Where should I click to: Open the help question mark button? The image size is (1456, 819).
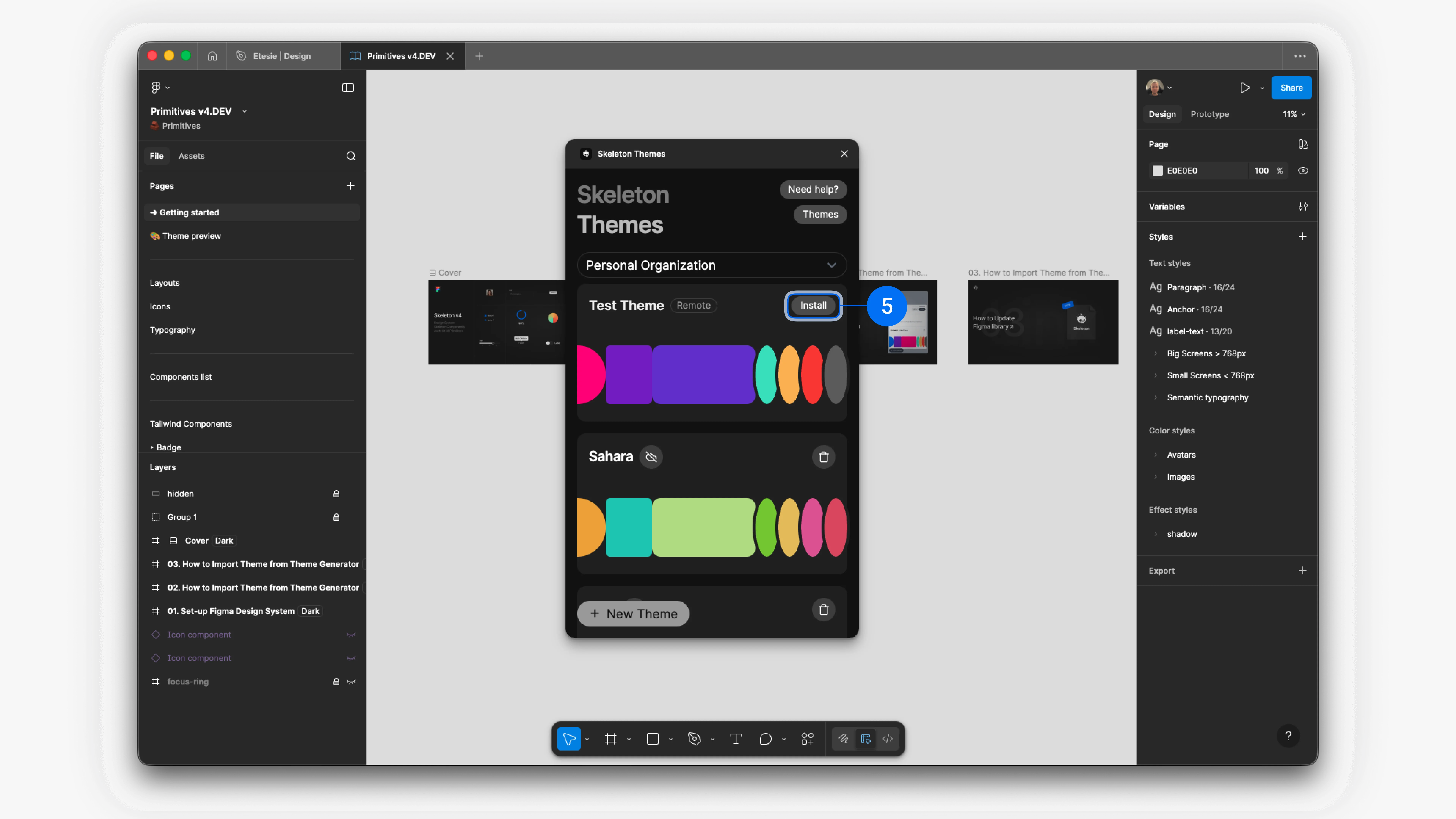point(1288,736)
